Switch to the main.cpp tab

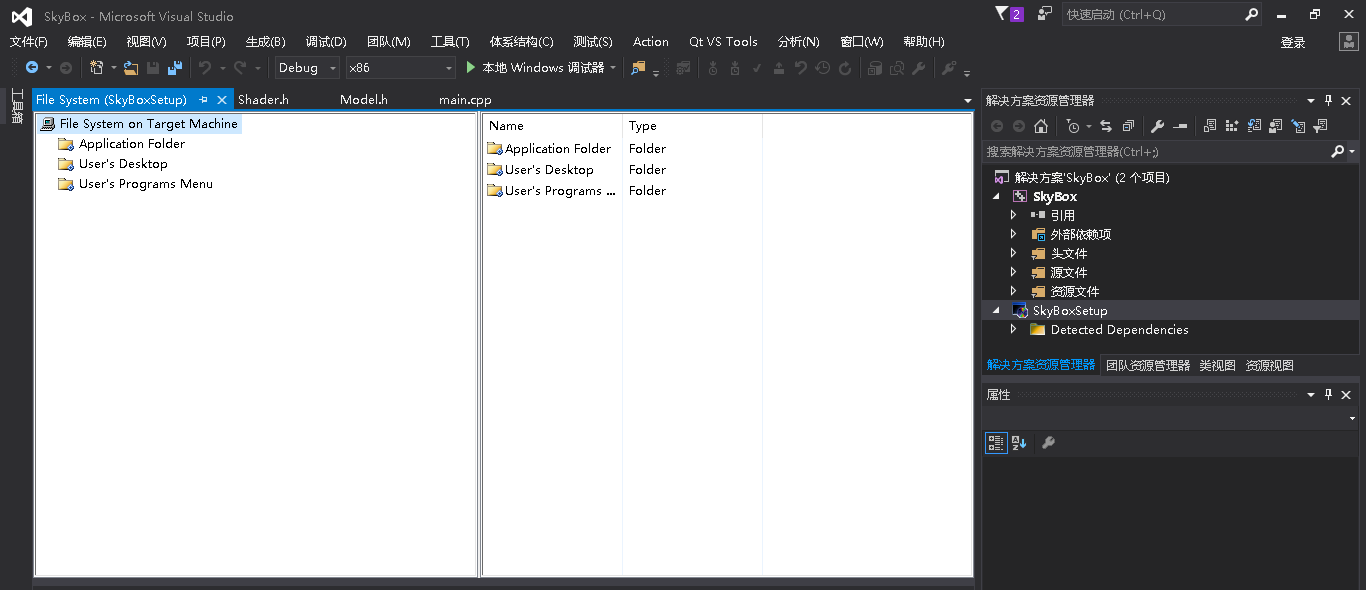(x=465, y=100)
